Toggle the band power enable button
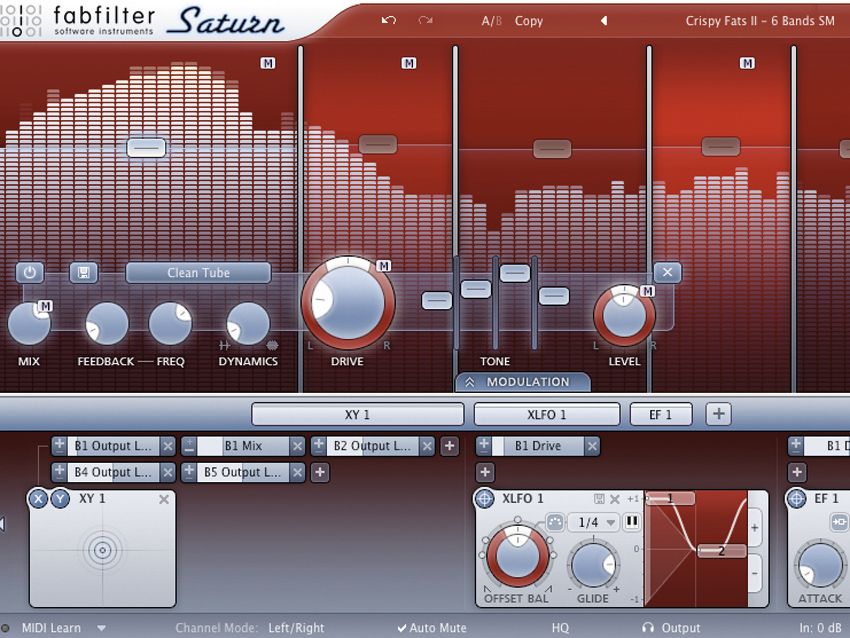Screen dimensions: 850x638 click(x=29, y=273)
